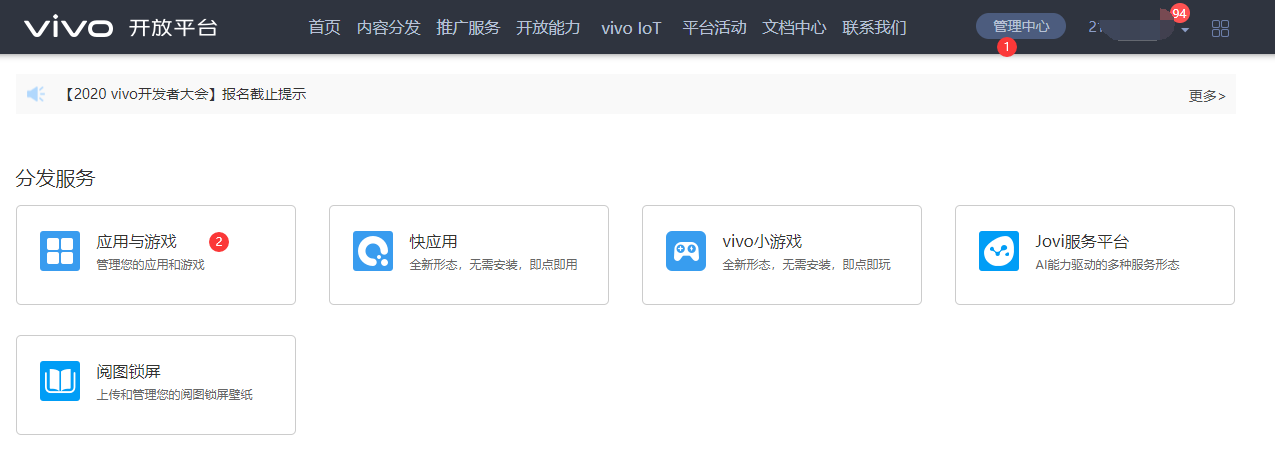Click the 分发服务 section heading
Screen dimensions: 1275x465
56,179
